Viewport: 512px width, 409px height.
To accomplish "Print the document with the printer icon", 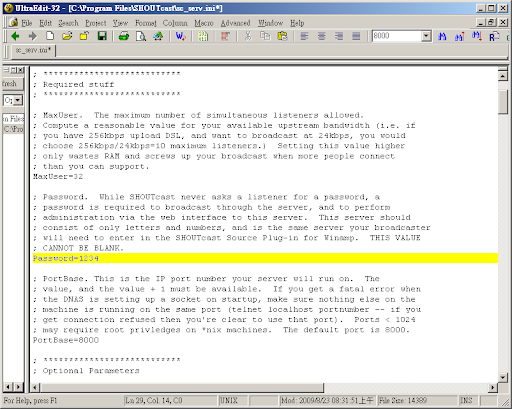I will pyautogui.click(x=124, y=36).
